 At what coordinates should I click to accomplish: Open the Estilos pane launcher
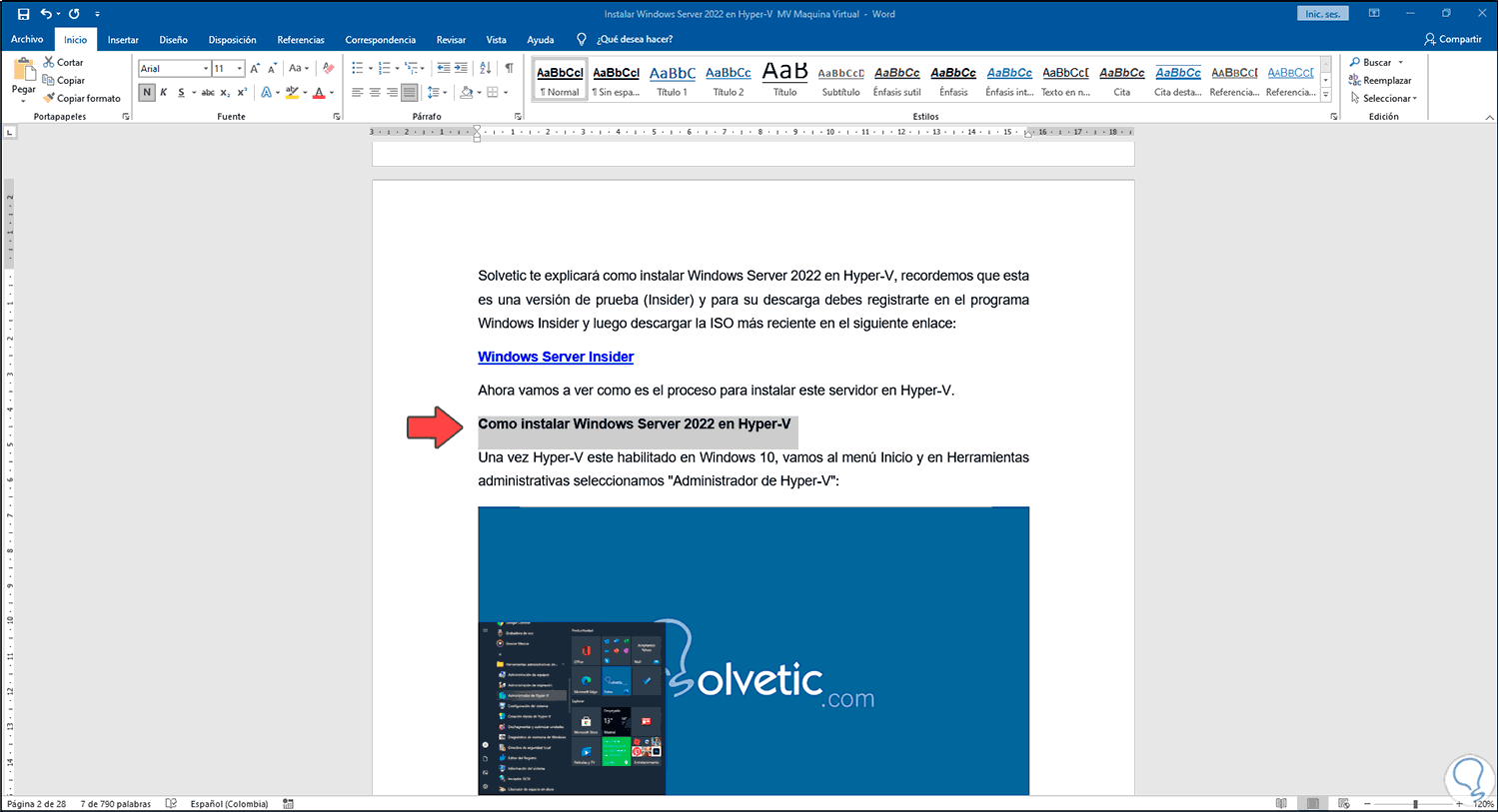(1334, 117)
